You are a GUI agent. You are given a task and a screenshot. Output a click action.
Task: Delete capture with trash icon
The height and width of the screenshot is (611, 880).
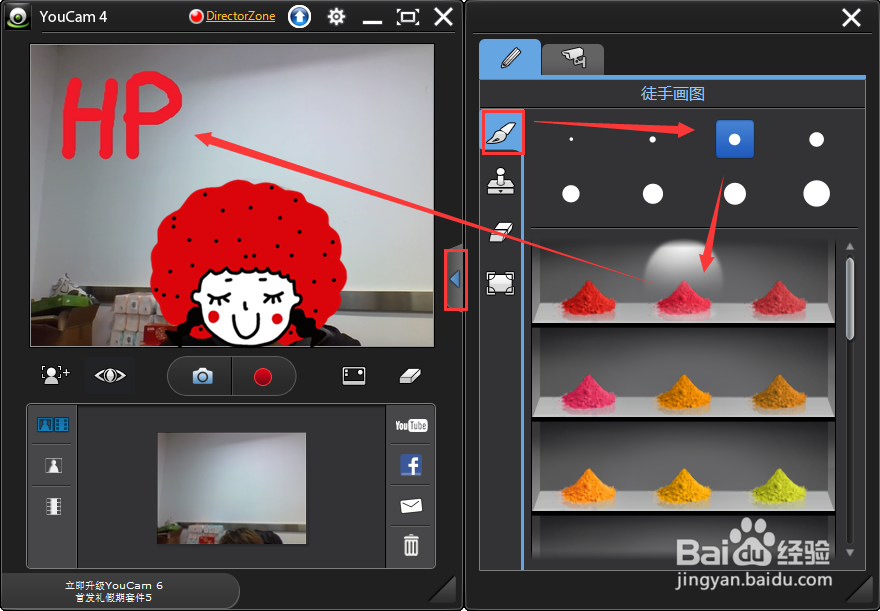(410, 545)
